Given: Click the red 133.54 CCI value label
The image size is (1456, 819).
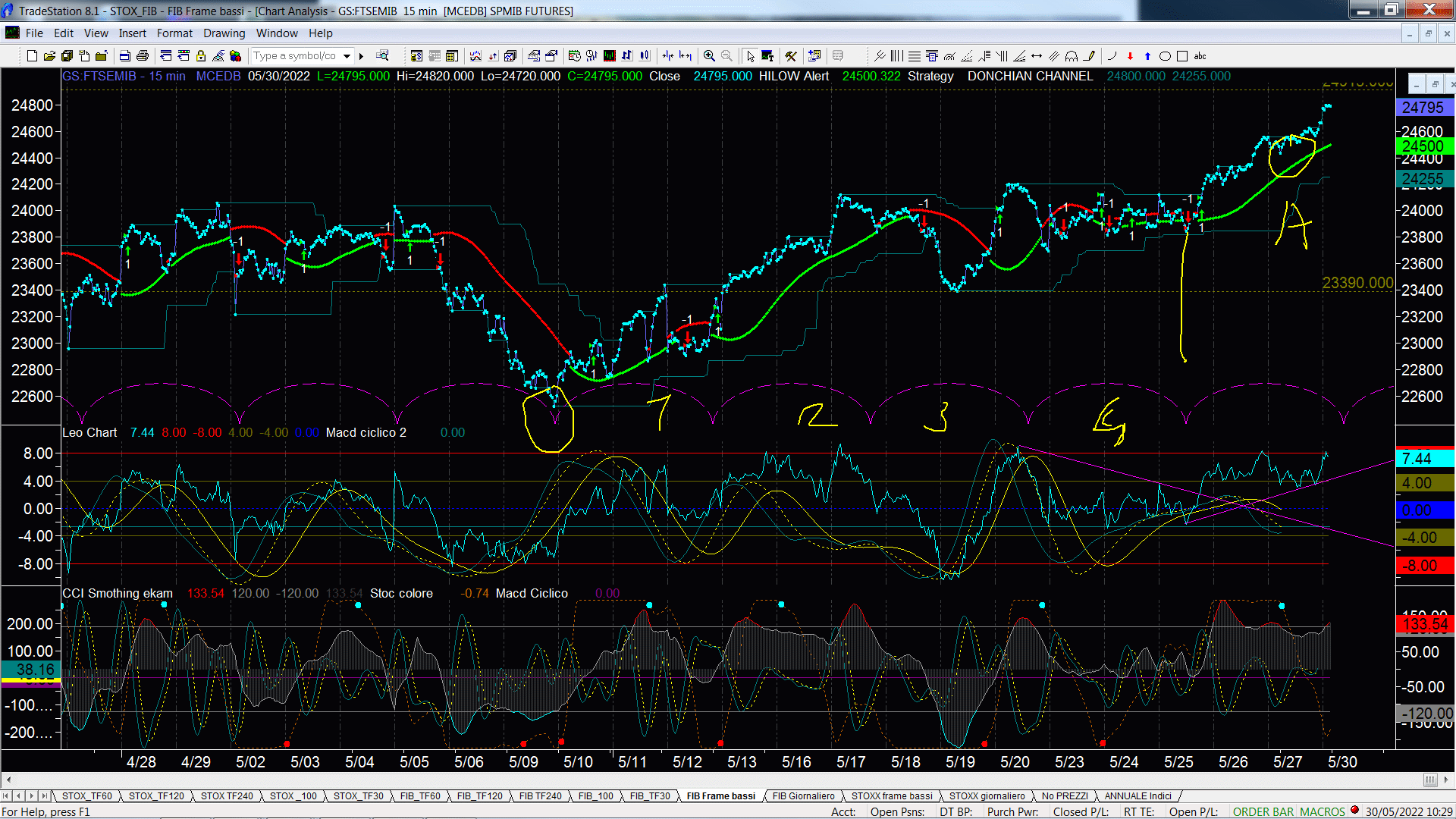Looking at the screenshot, I should (x=1425, y=625).
